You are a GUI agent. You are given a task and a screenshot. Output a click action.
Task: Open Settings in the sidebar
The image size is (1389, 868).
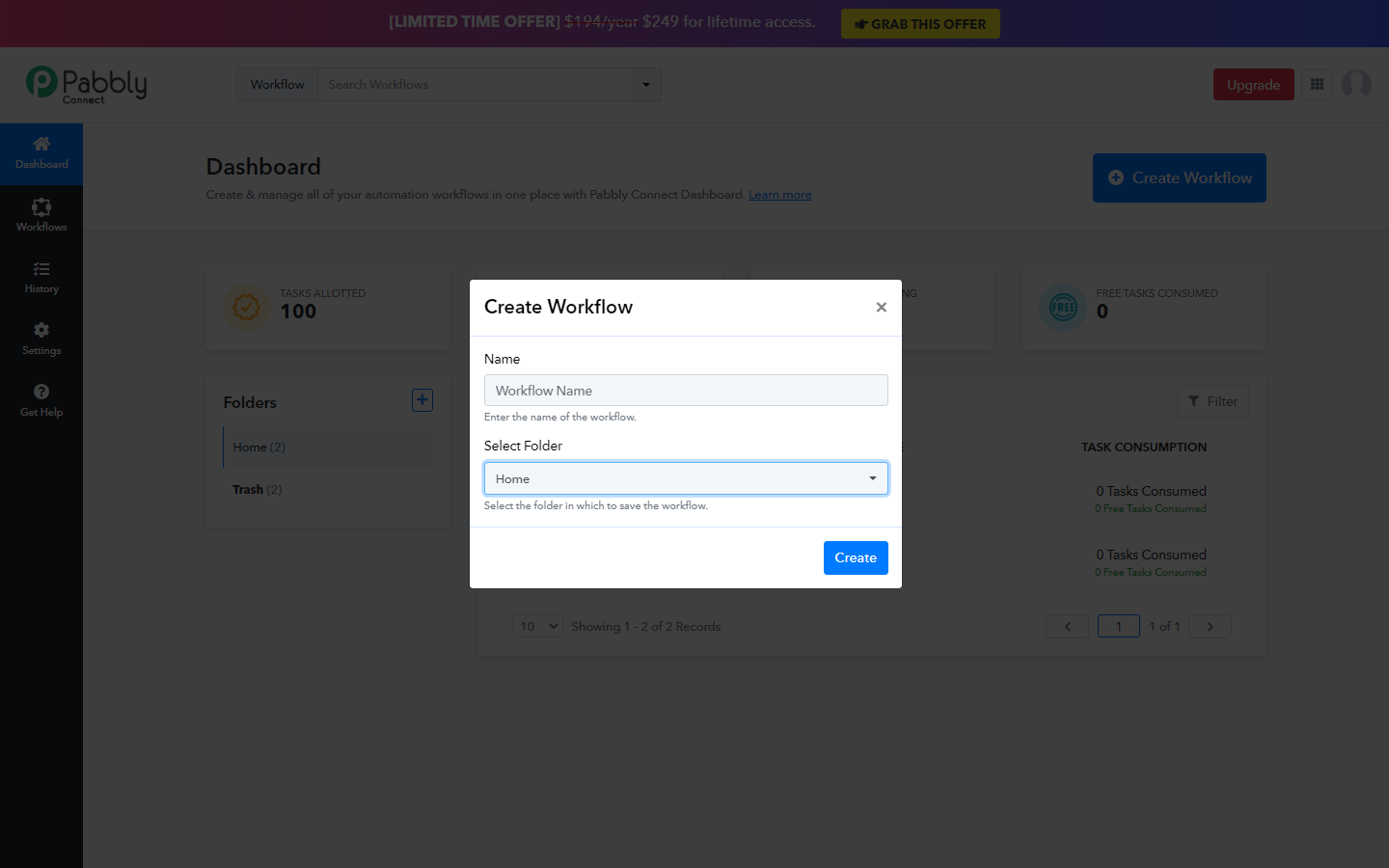coord(41,339)
